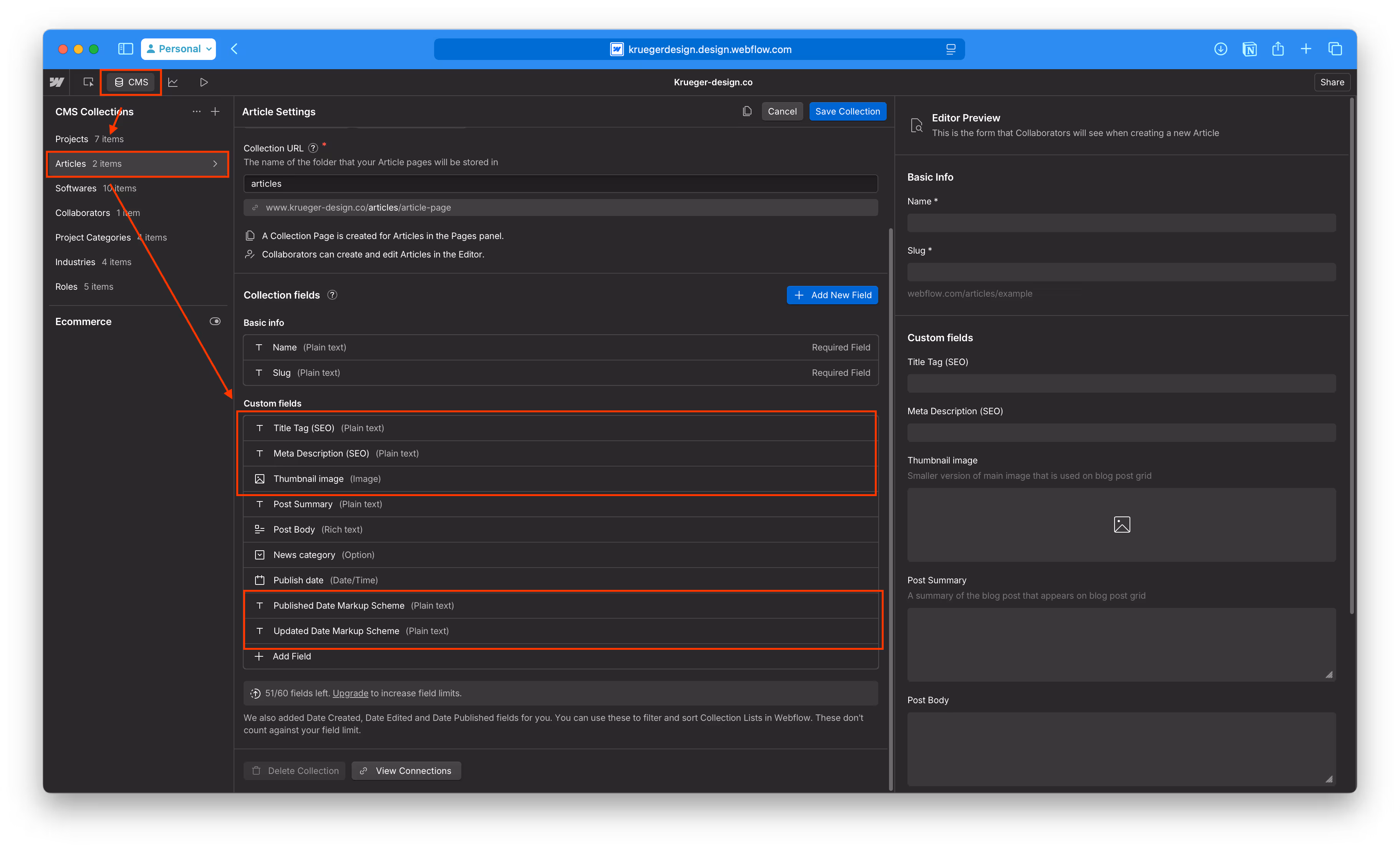The height and width of the screenshot is (850, 1400).
Task: Open the analytics chart icon
Action: [x=173, y=82]
